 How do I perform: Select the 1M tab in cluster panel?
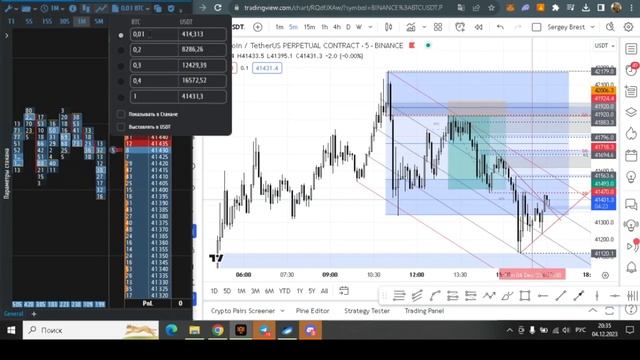coord(82,21)
